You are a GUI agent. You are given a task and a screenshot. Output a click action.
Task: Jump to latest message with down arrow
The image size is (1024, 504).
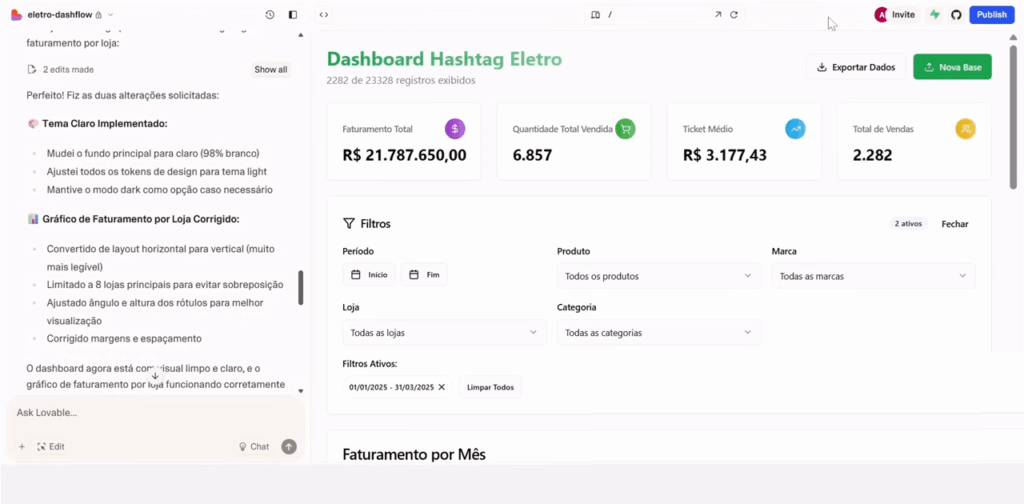coord(155,376)
